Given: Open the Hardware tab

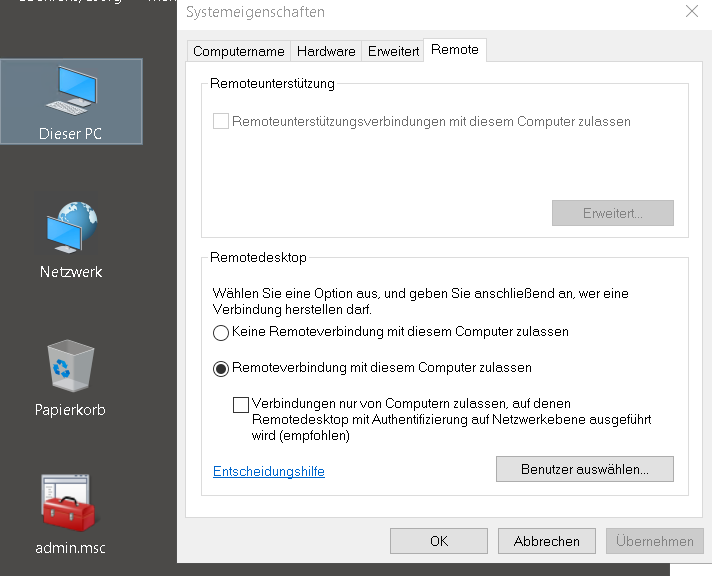Looking at the screenshot, I should click(x=326, y=51).
